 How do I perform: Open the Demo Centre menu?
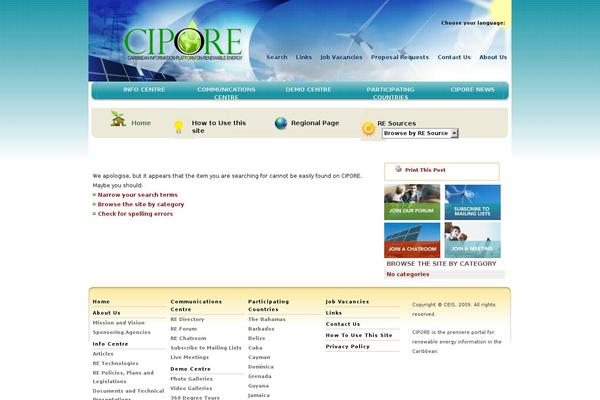(308, 90)
